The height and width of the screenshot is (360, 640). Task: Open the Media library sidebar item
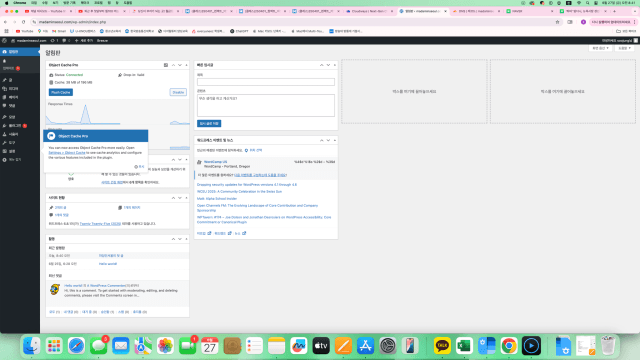tap(20, 89)
